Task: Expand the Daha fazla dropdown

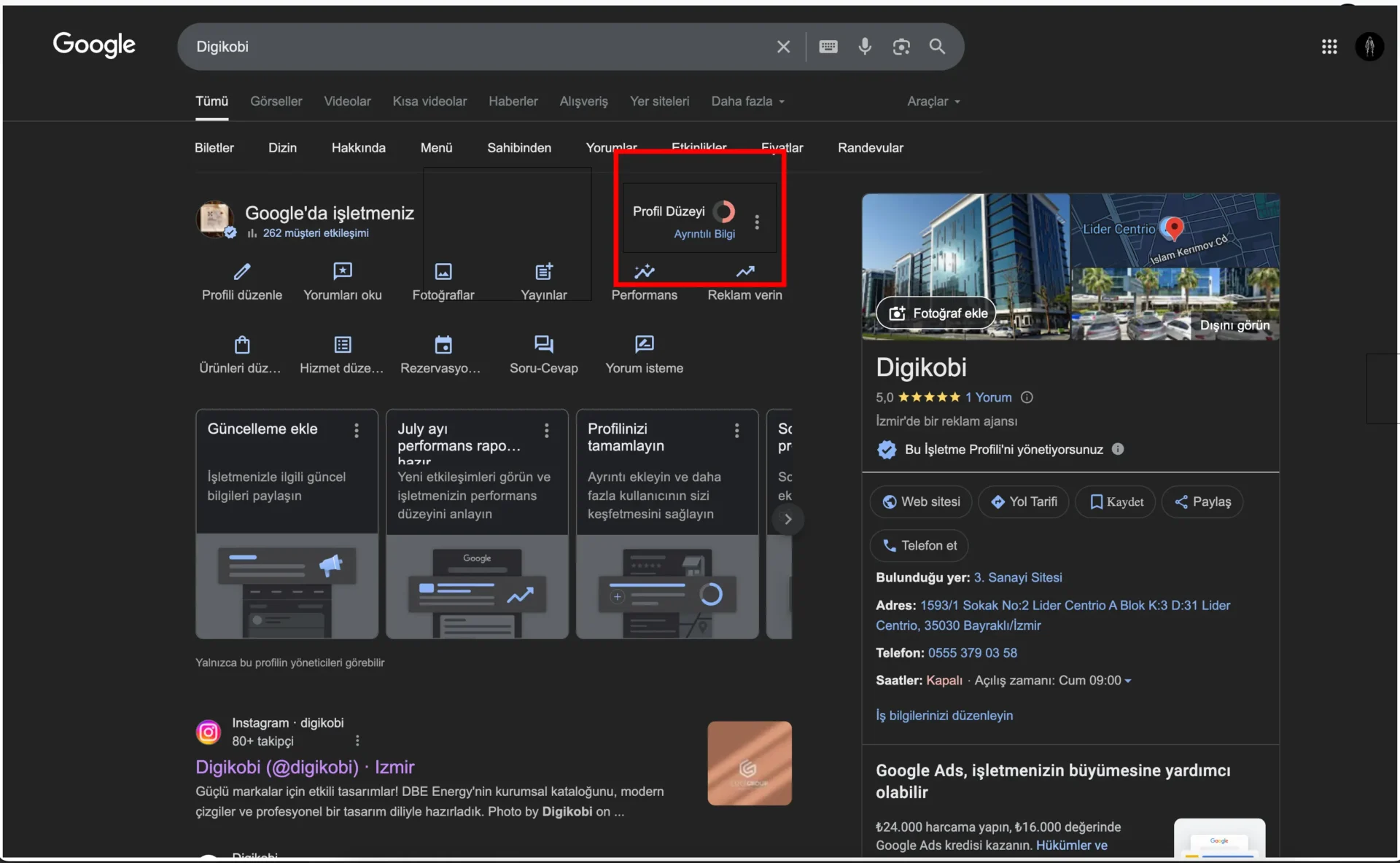Action: pos(748,101)
